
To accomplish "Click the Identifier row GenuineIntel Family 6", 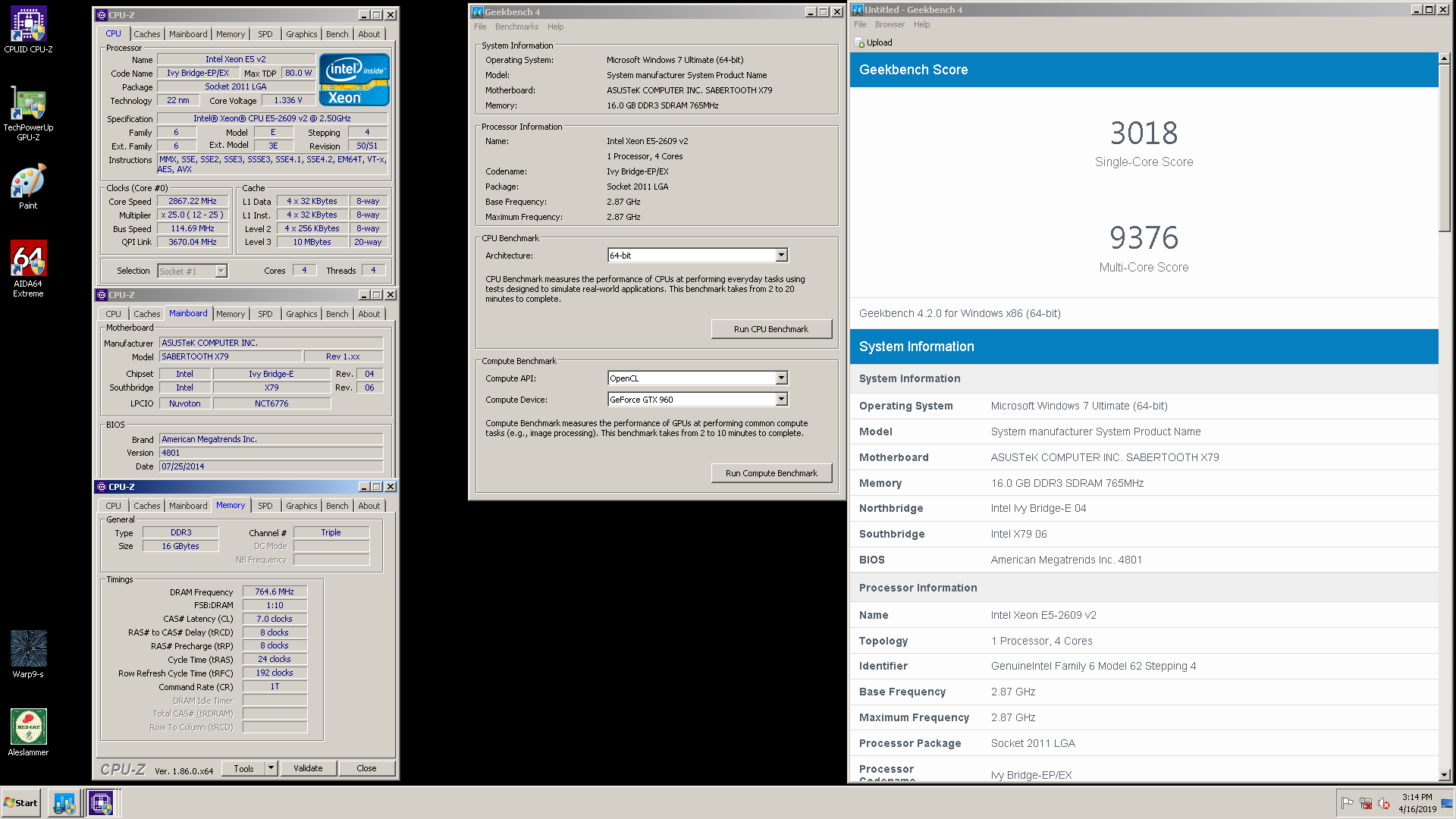I will pyautogui.click(x=1144, y=666).
